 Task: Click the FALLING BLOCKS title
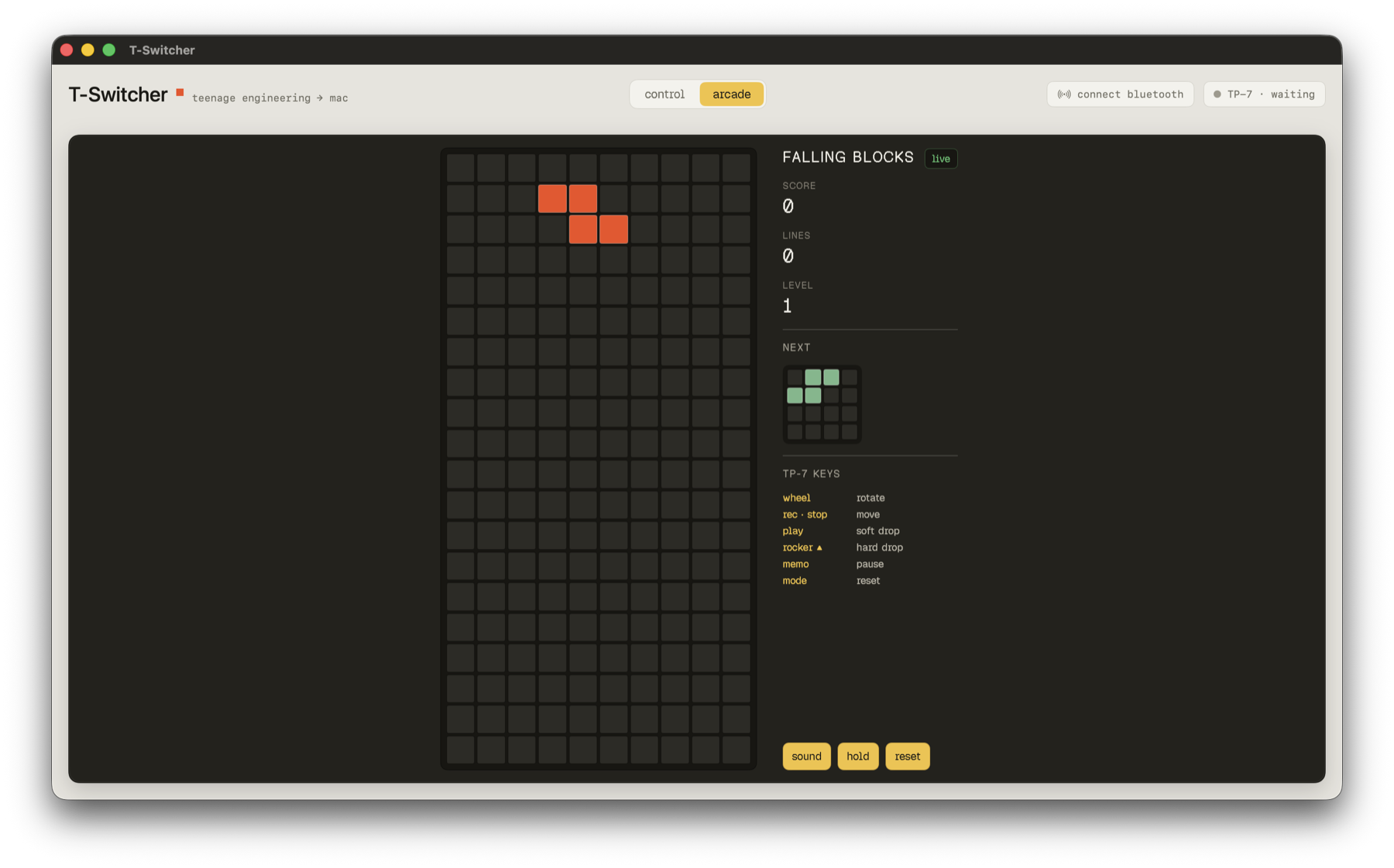(848, 157)
